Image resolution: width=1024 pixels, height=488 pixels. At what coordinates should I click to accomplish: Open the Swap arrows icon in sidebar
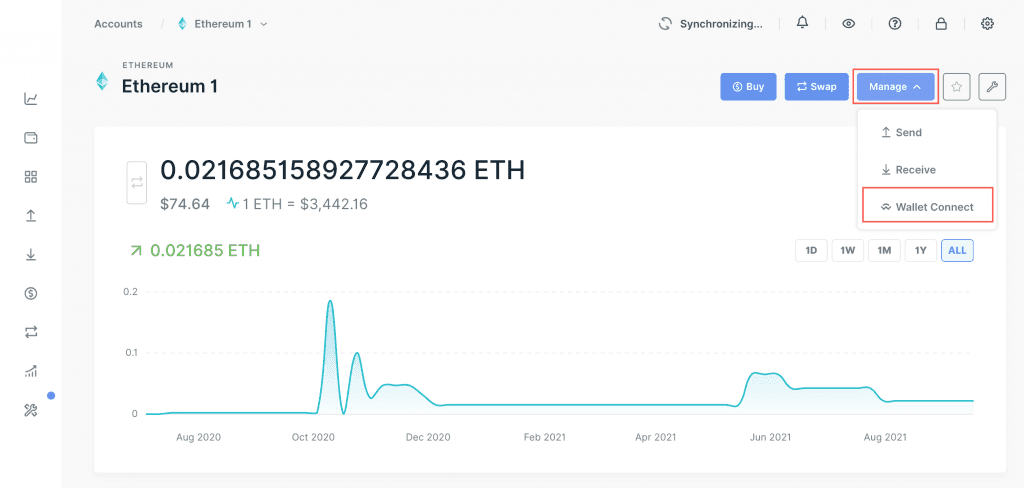pyautogui.click(x=31, y=332)
